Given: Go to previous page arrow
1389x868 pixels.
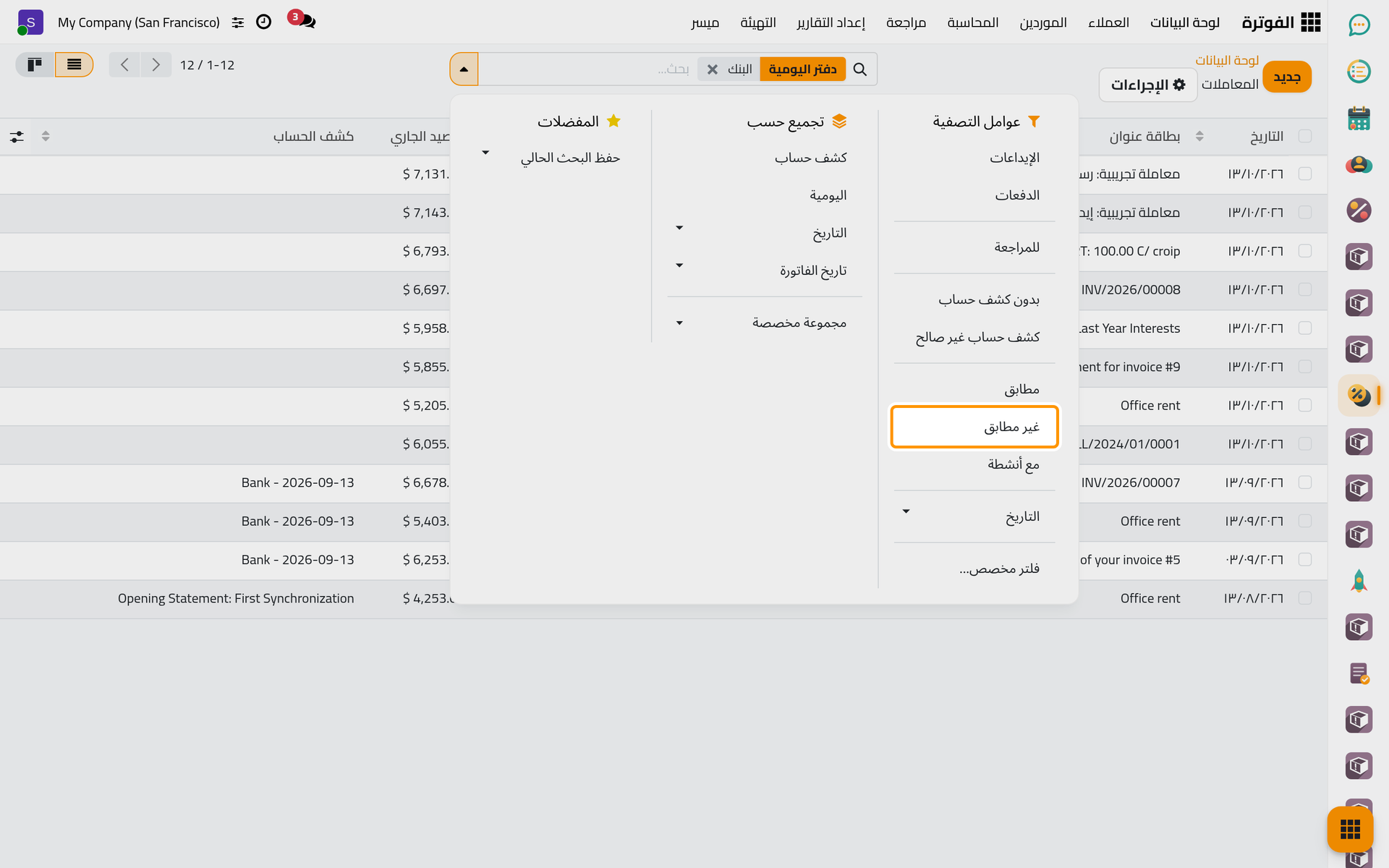Looking at the screenshot, I should 124,65.
